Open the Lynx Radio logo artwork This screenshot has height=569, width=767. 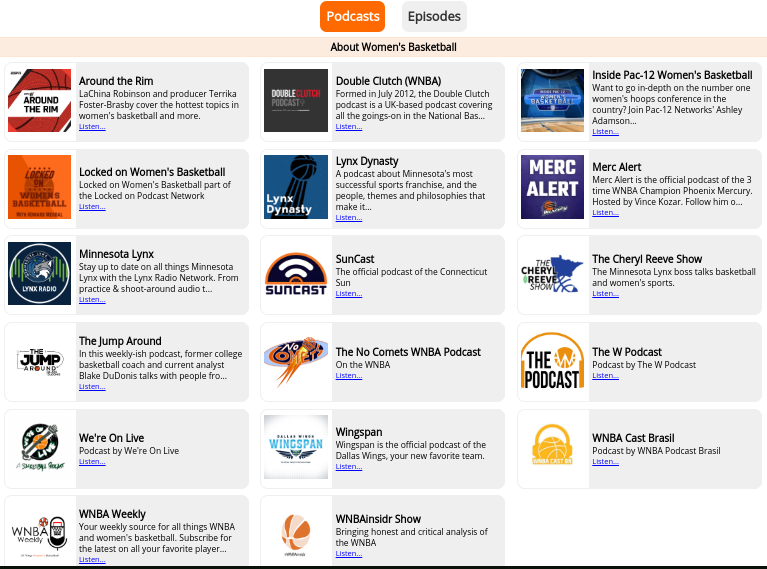click(40, 273)
